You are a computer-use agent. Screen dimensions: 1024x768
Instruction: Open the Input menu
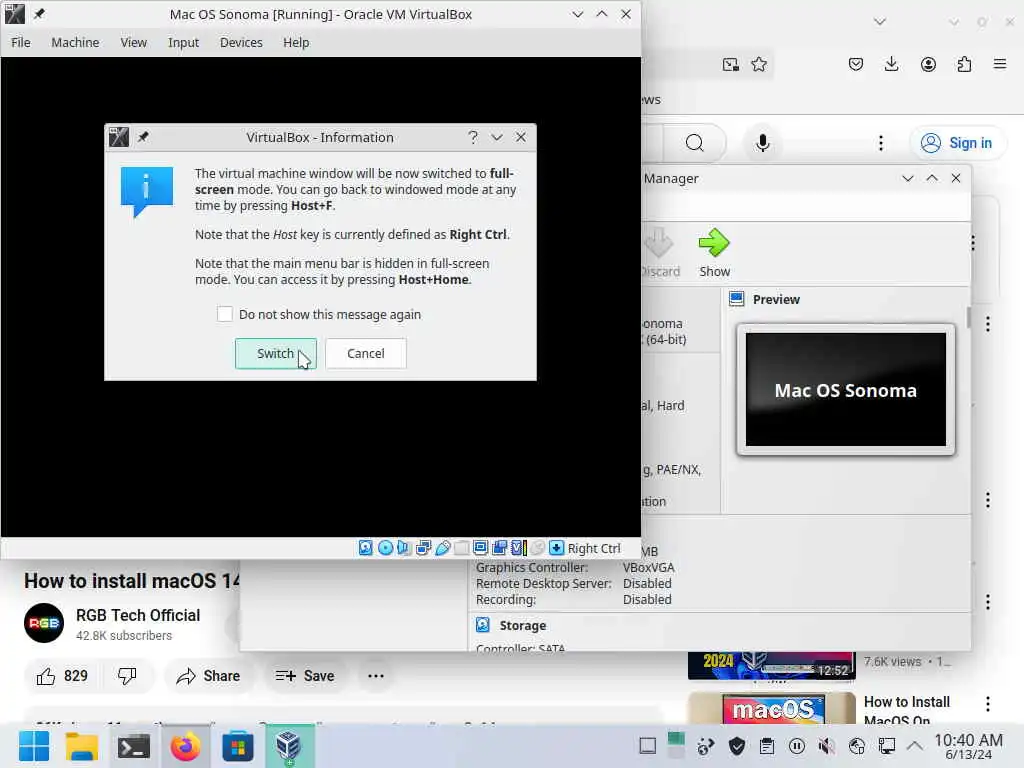pos(183,42)
